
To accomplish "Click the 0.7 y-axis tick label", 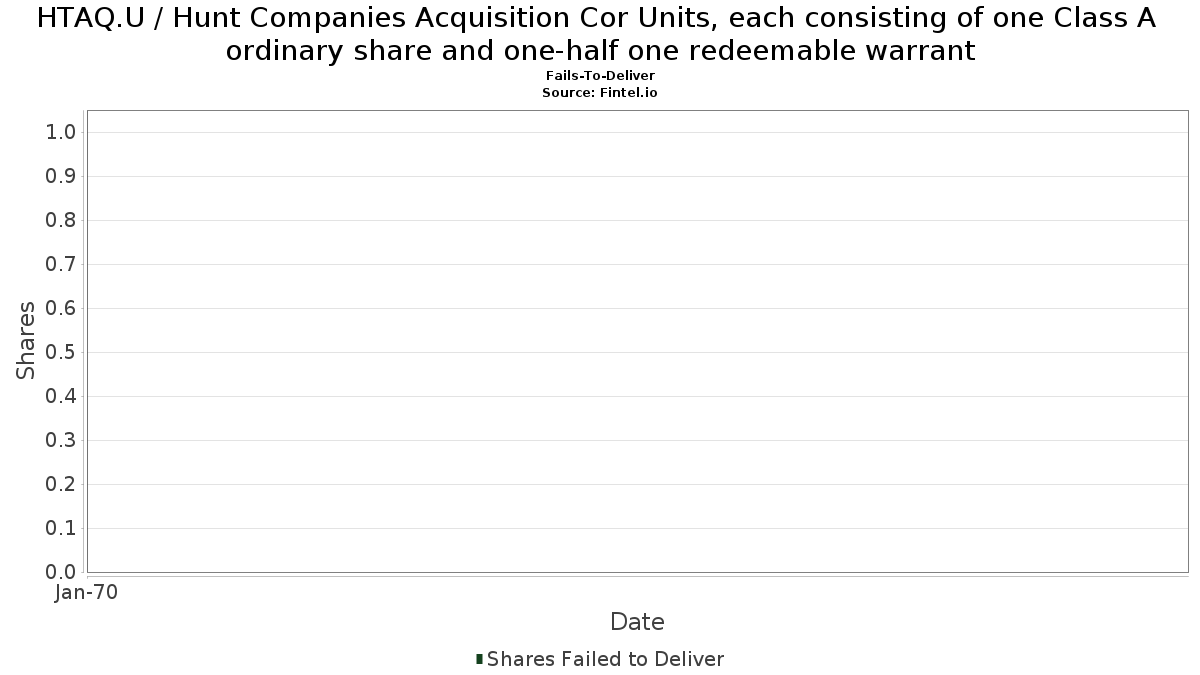I will tap(62, 264).
